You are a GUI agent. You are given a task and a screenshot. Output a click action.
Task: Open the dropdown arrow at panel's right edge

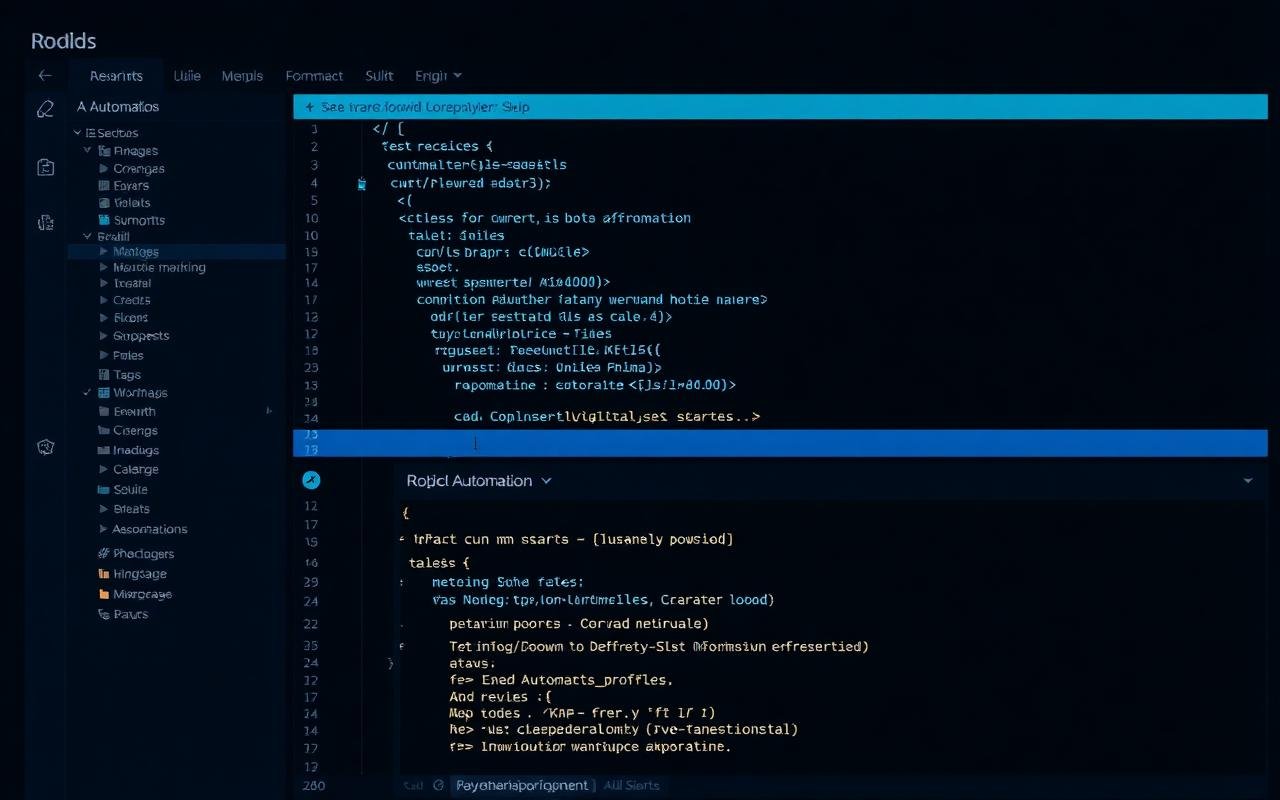pyautogui.click(x=1248, y=481)
